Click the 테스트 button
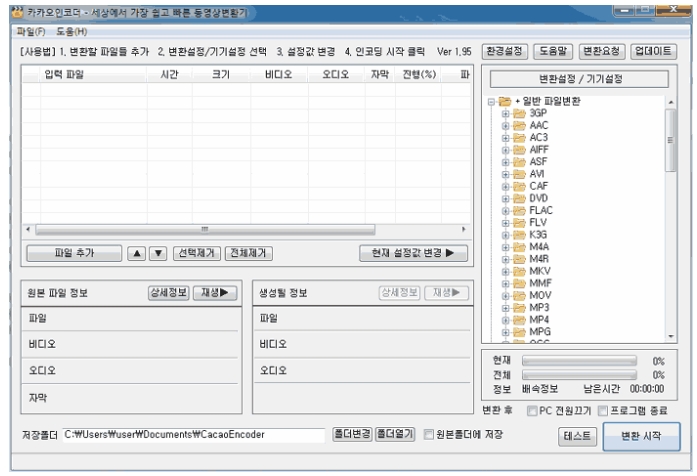Image resolution: width=697 pixels, height=476 pixels. [577, 436]
